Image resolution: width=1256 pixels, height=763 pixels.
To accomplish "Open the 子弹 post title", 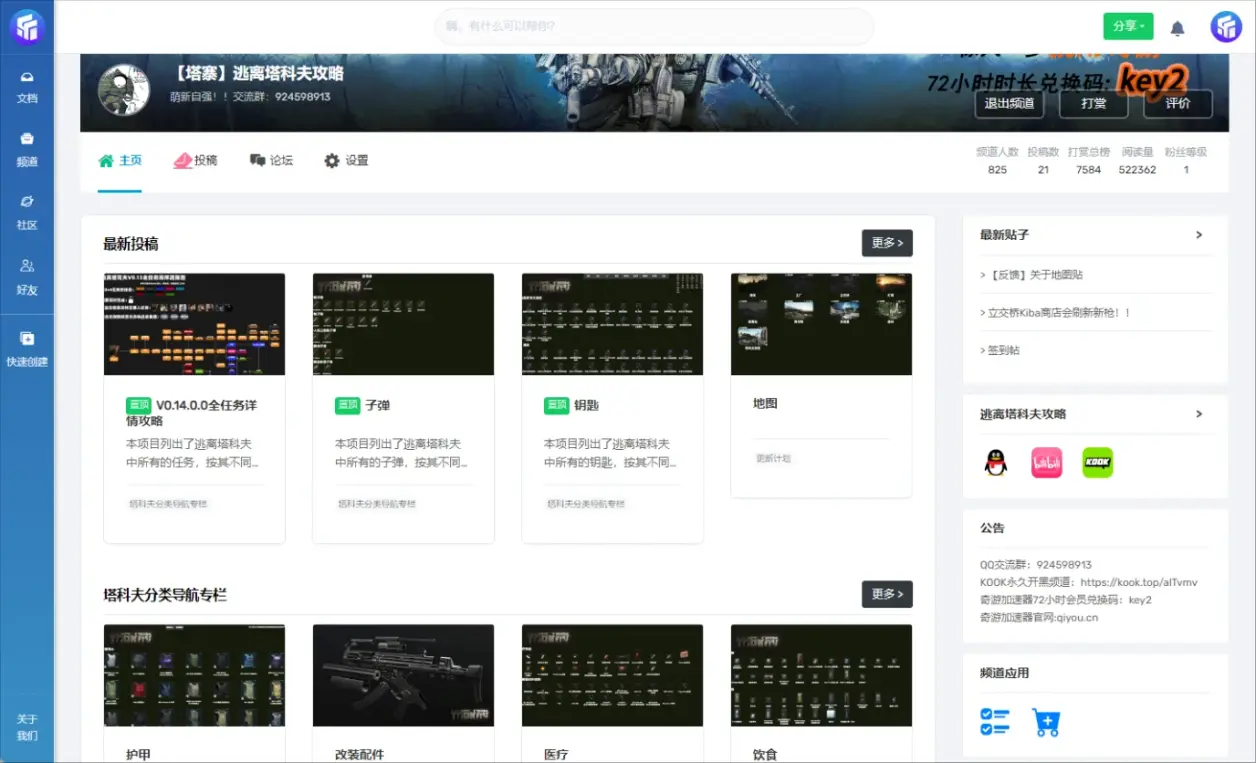I will click(x=378, y=406).
